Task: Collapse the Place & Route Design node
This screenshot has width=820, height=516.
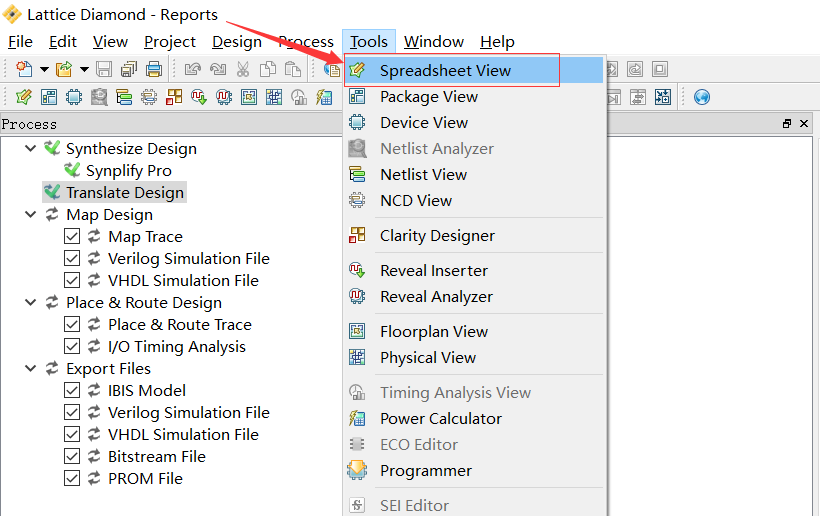Action: [x=30, y=302]
